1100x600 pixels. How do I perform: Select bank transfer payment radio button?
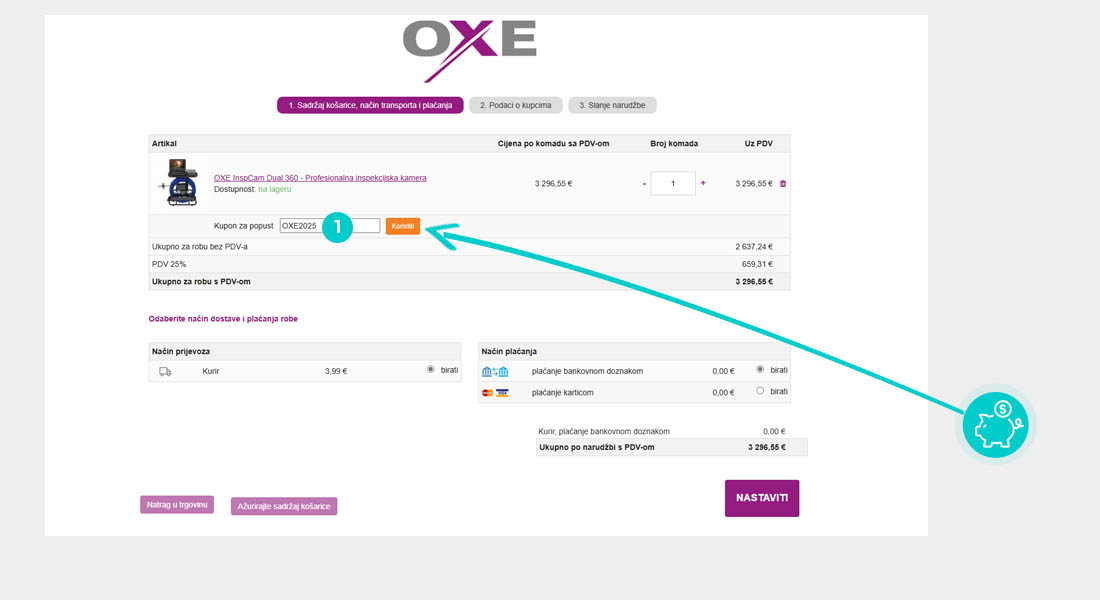click(x=760, y=369)
